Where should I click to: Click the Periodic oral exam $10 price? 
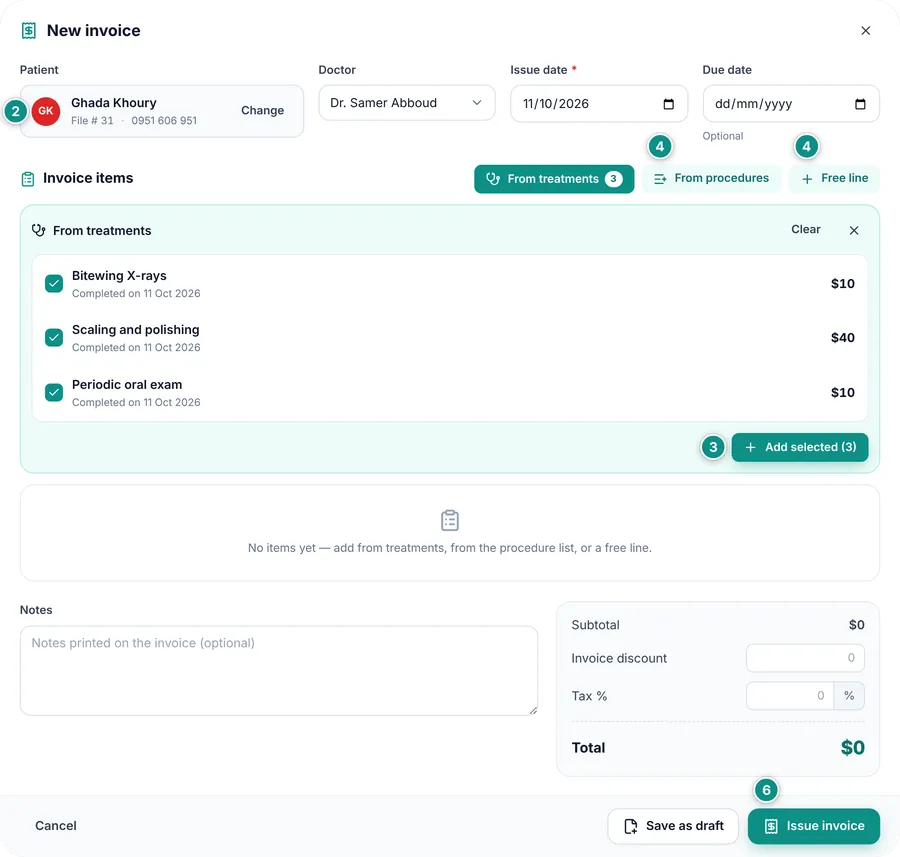tap(843, 393)
